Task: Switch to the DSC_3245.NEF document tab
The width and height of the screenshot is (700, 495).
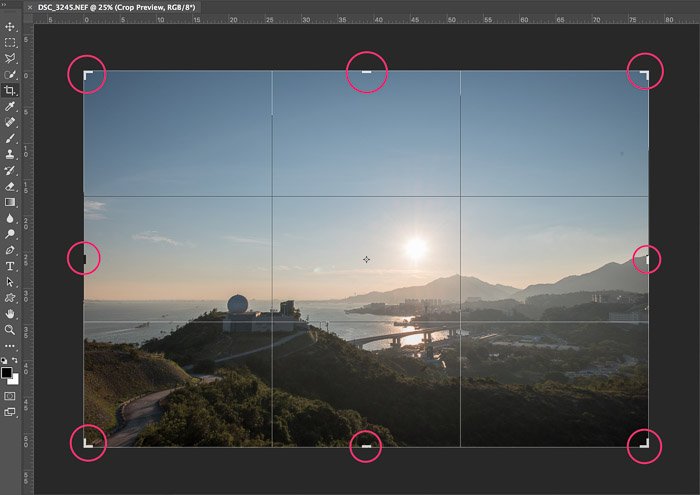Action: click(102, 7)
